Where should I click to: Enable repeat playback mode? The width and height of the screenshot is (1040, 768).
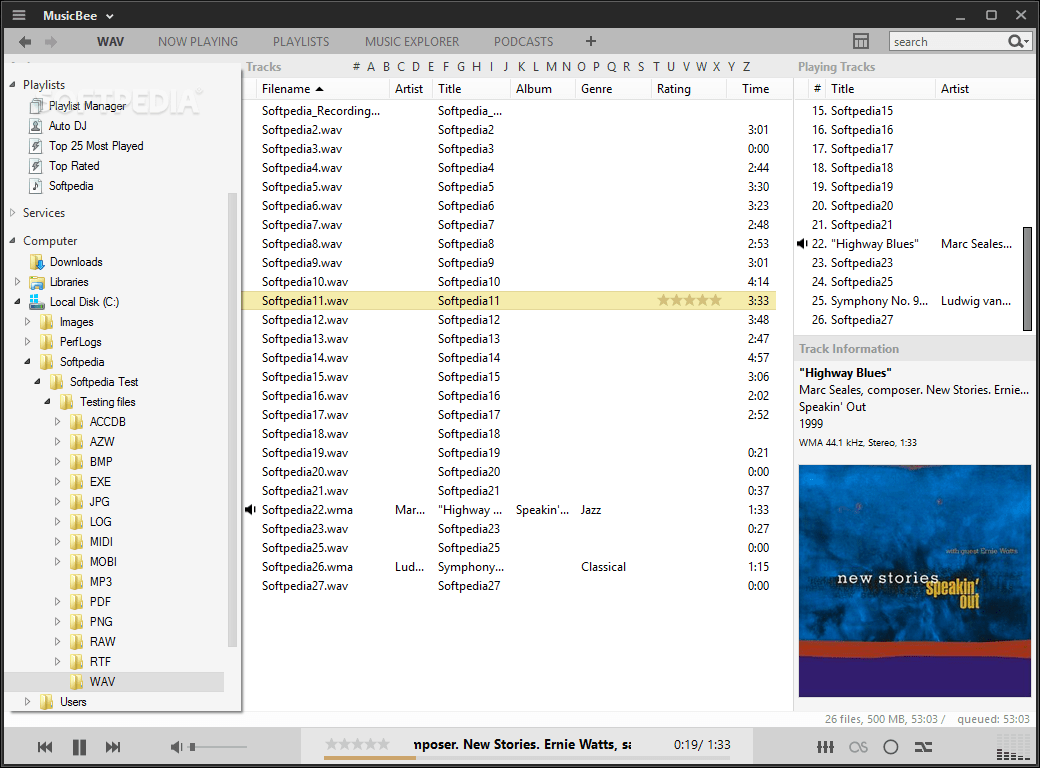point(890,746)
